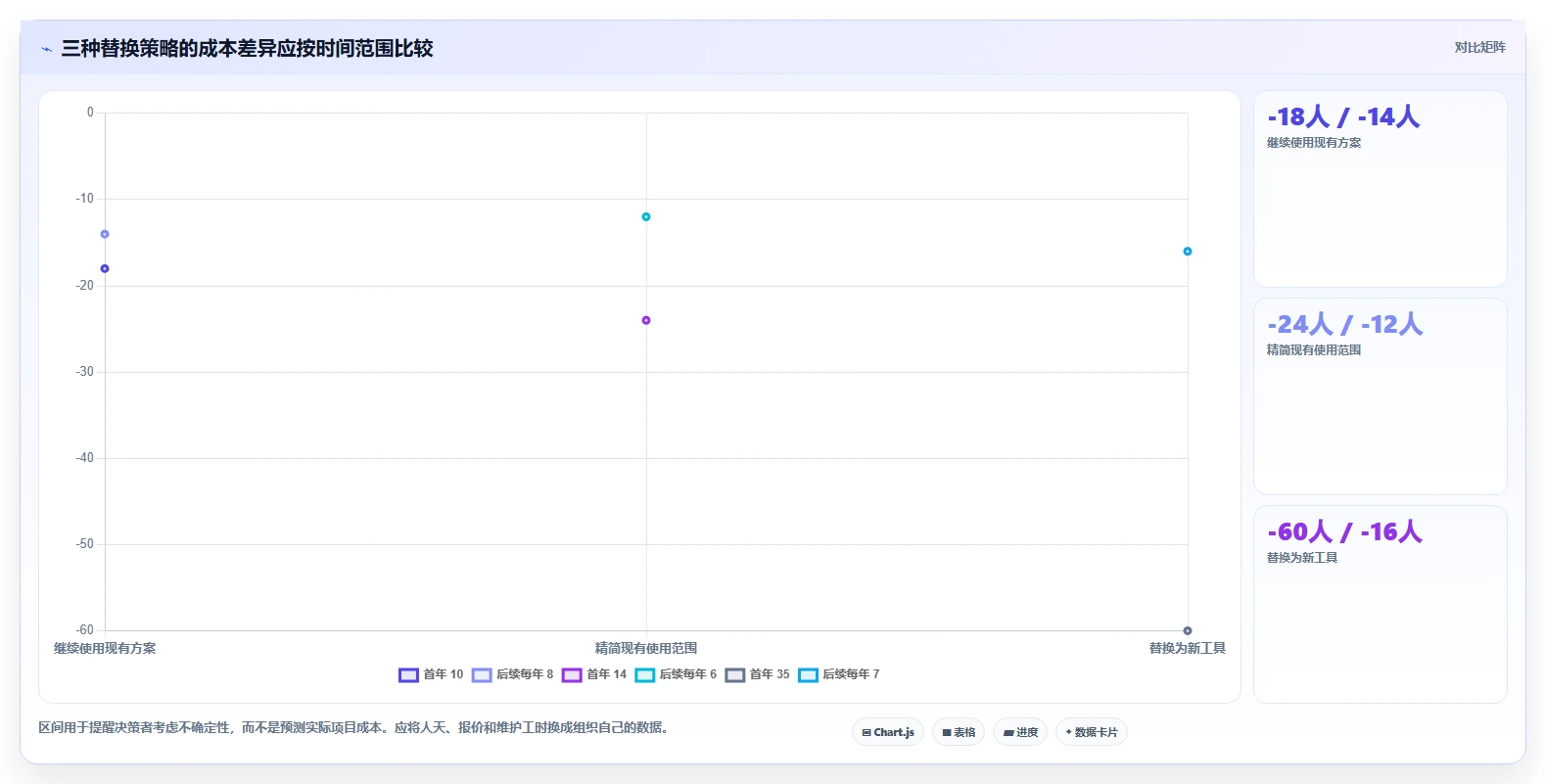This screenshot has height=784, width=1546.
Task: Click the lightning icon beside the title
Action: (x=46, y=49)
